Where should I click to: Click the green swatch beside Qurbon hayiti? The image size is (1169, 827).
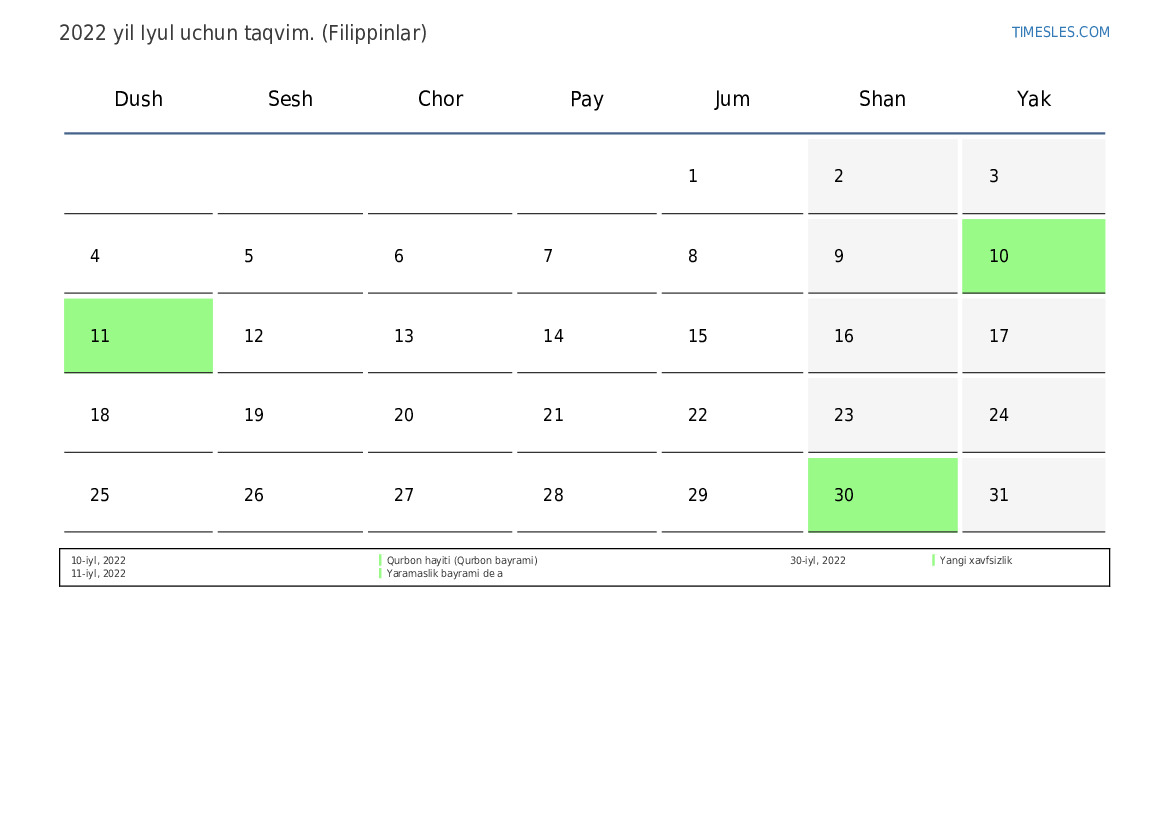tap(380, 561)
